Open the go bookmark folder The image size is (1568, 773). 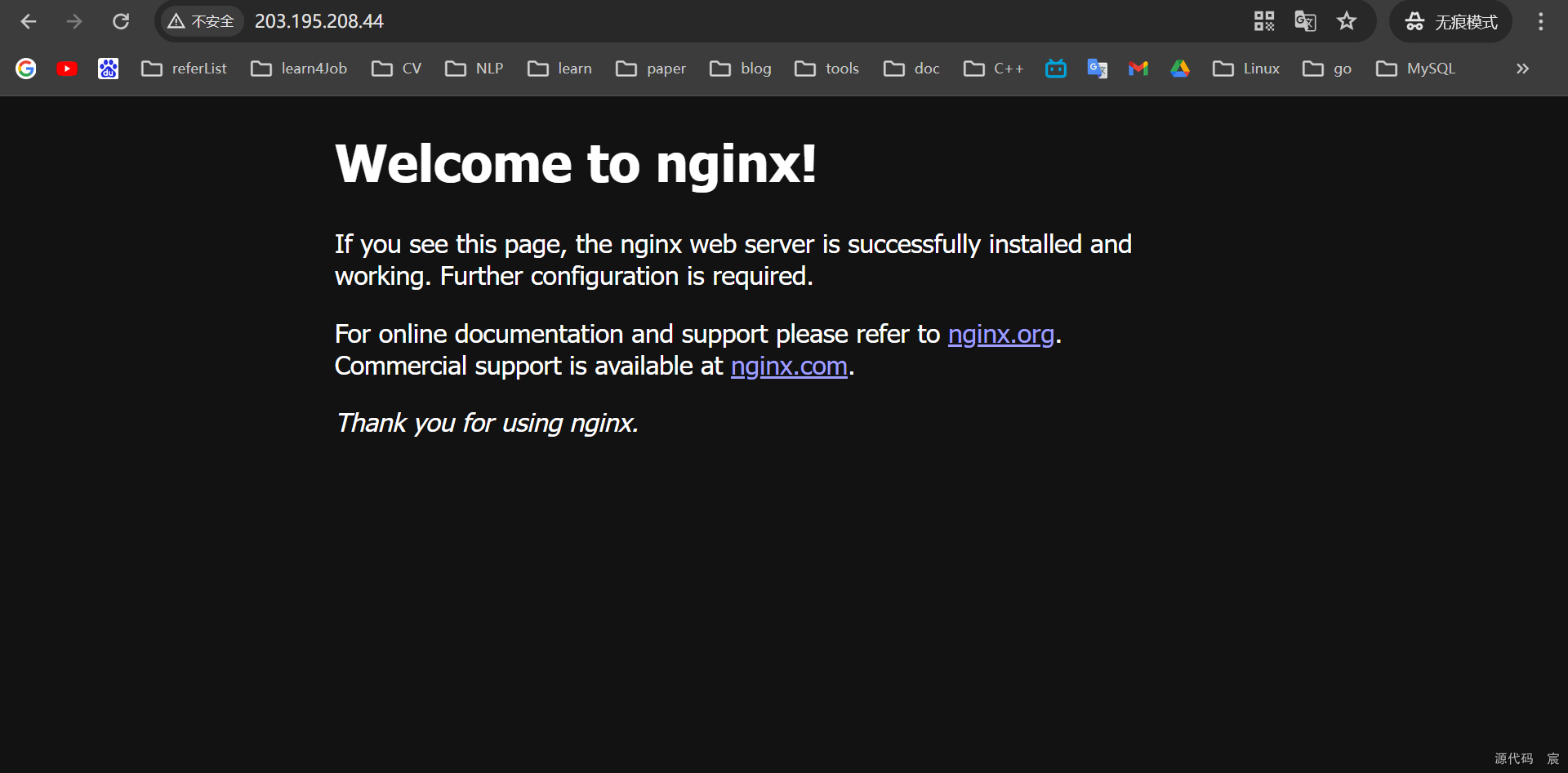coord(1327,69)
